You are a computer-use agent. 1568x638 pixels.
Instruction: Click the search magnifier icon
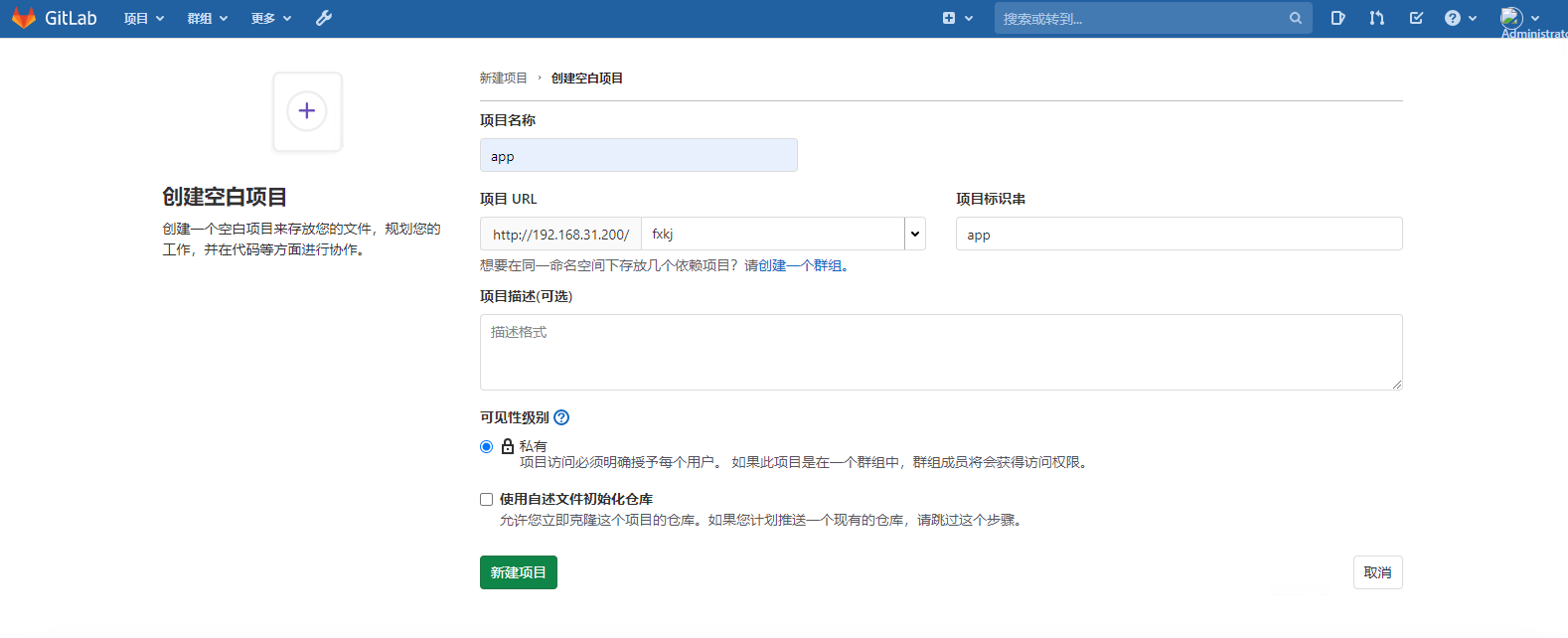click(x=1296, y=18)
